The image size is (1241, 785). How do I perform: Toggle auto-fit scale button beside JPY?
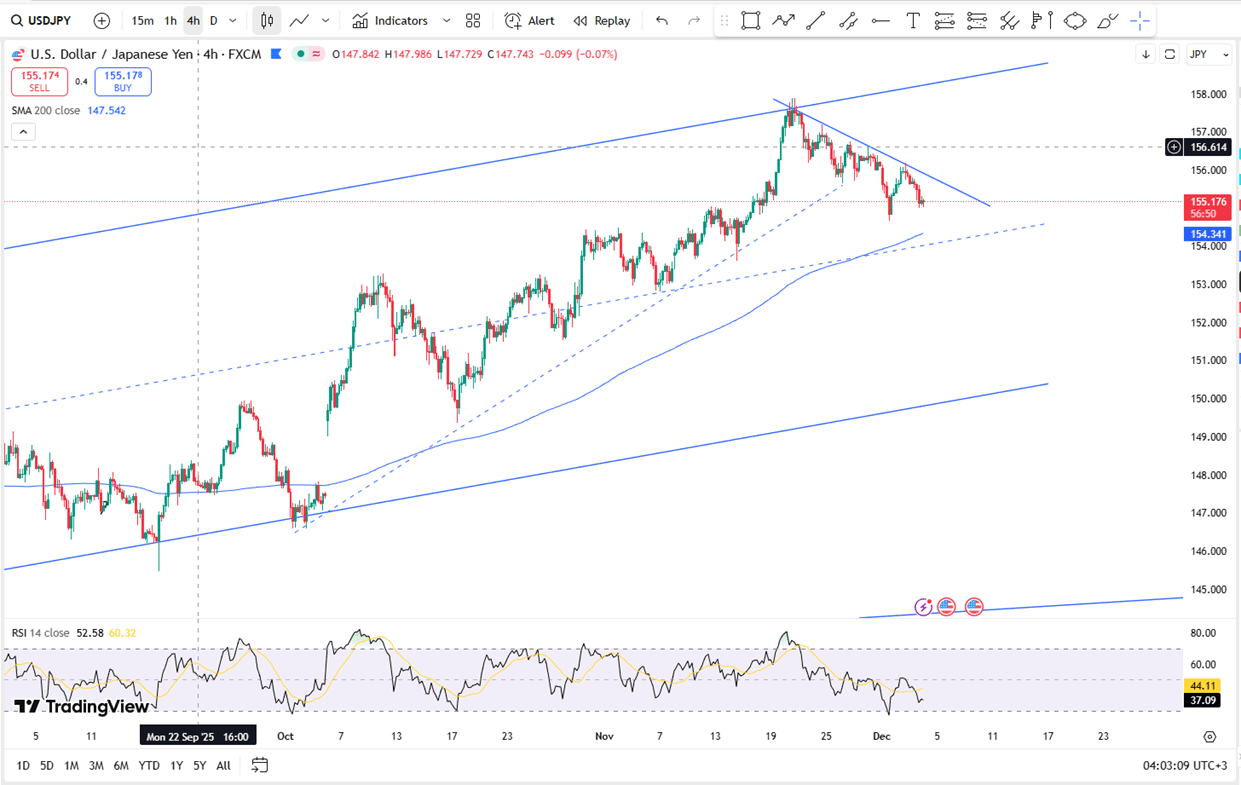tap(1170, 54)
